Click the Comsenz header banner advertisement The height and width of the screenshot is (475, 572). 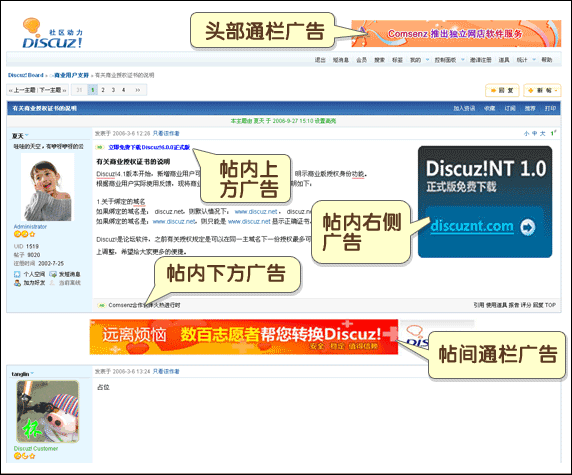click(x=456, y=34)
